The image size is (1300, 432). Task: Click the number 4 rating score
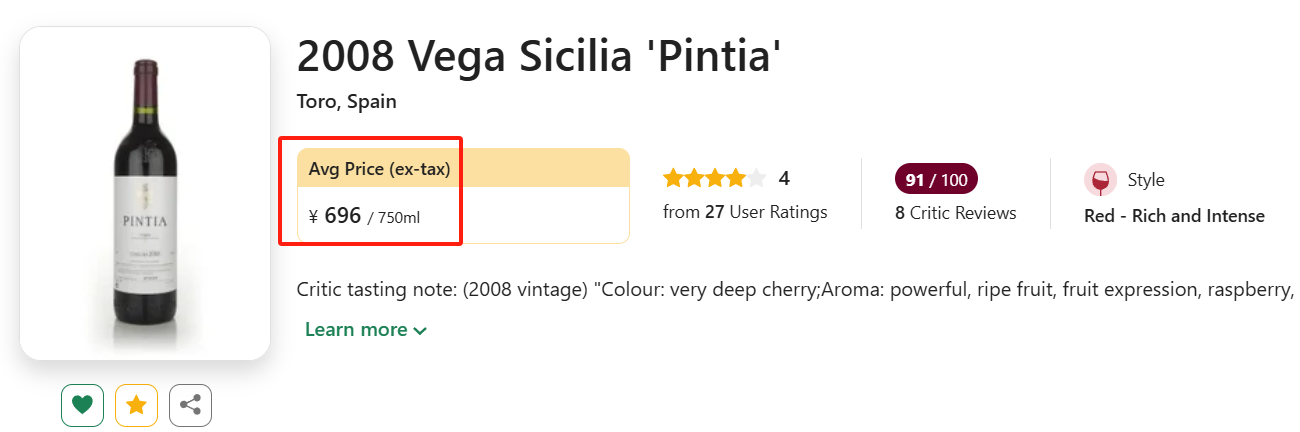tap(784, 179)
